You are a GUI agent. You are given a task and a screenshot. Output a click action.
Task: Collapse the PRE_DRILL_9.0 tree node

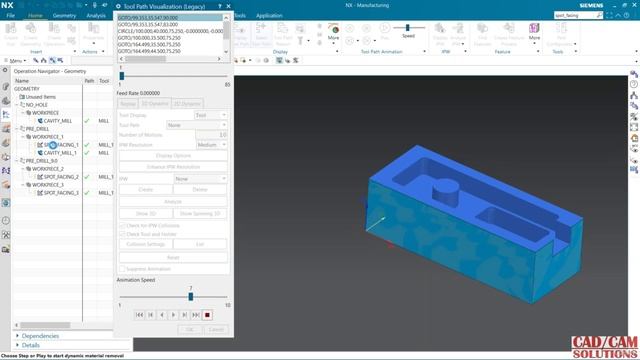tap(17, 161)
